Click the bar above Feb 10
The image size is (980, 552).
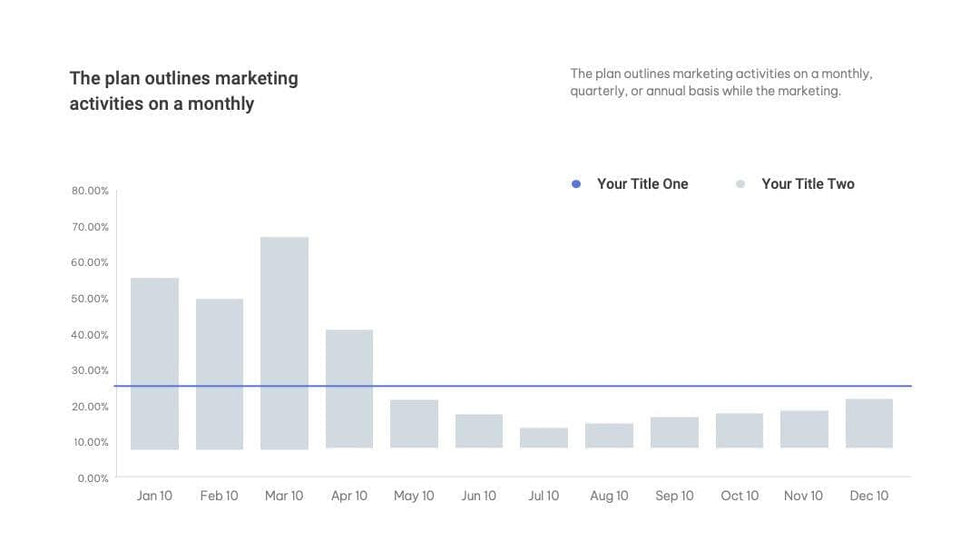coord(219,373)
